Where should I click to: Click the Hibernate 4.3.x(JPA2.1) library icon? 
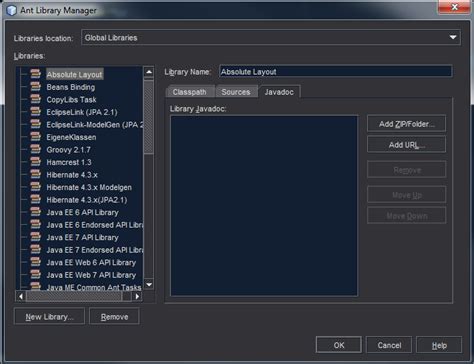tap(35, 199)
